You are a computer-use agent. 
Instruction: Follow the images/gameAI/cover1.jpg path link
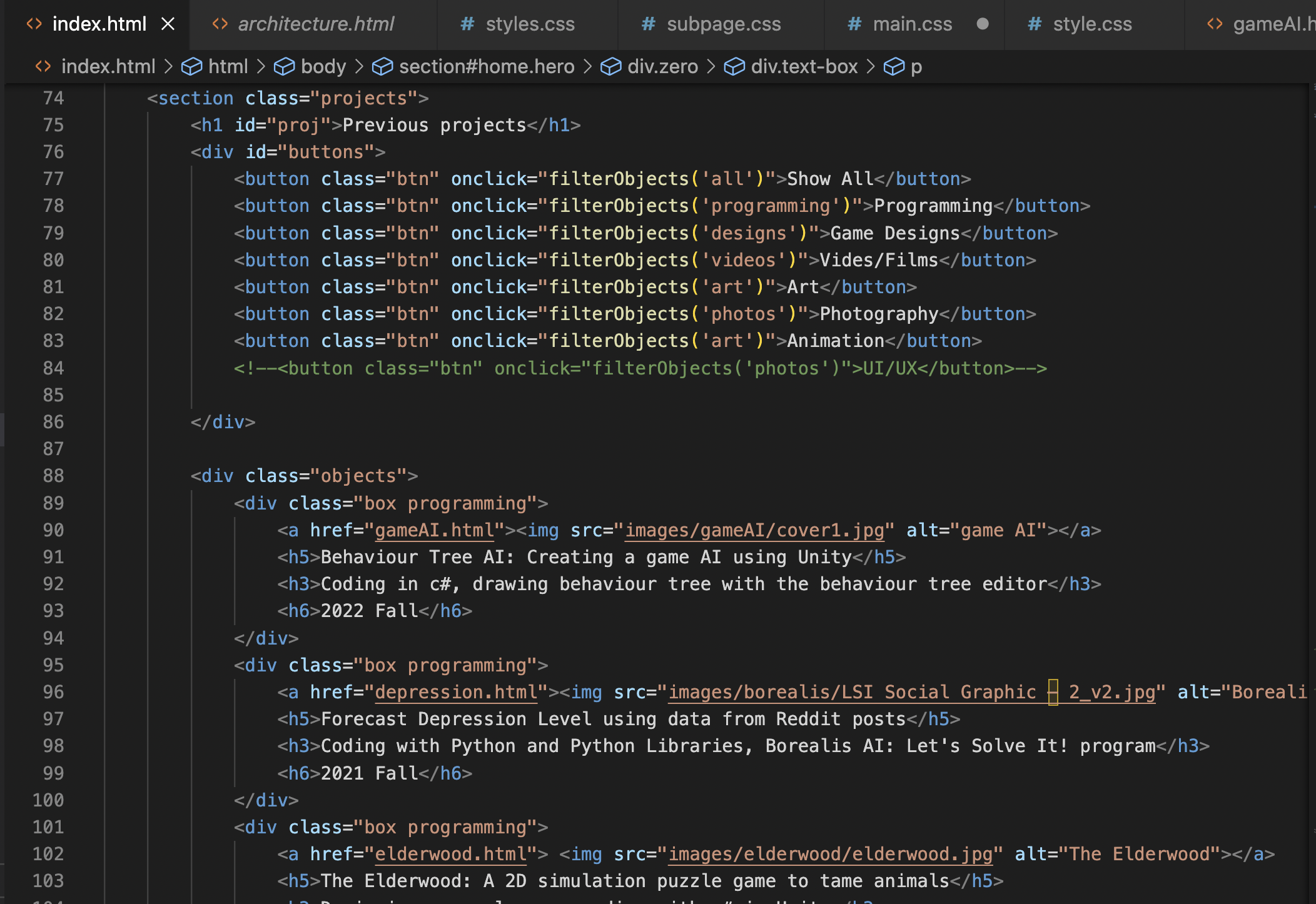(x=755, y=530)
